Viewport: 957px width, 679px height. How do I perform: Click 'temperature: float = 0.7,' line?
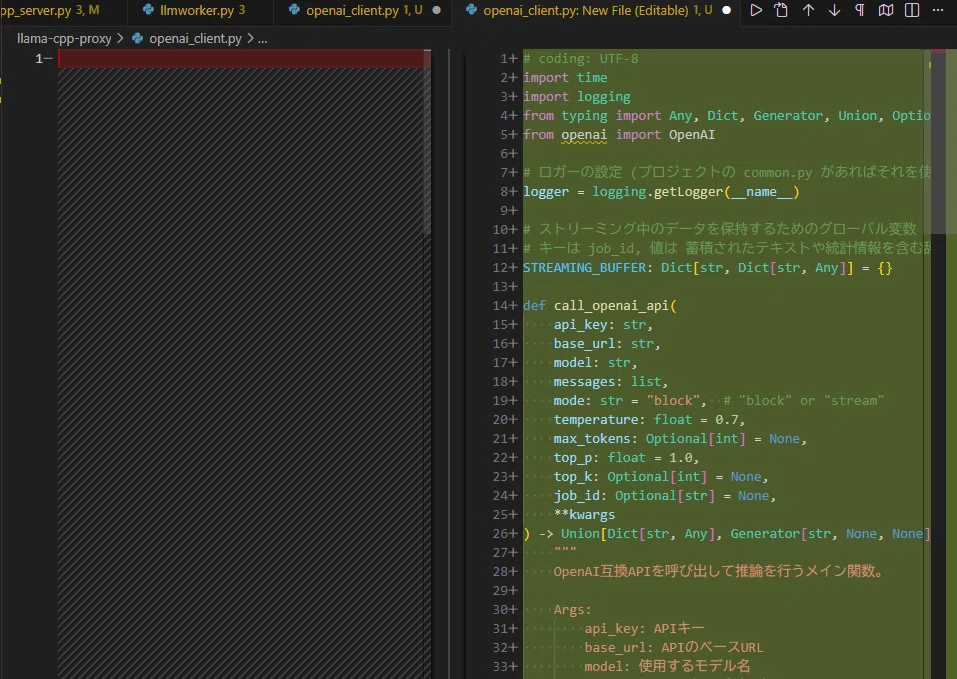pos(649,419)
